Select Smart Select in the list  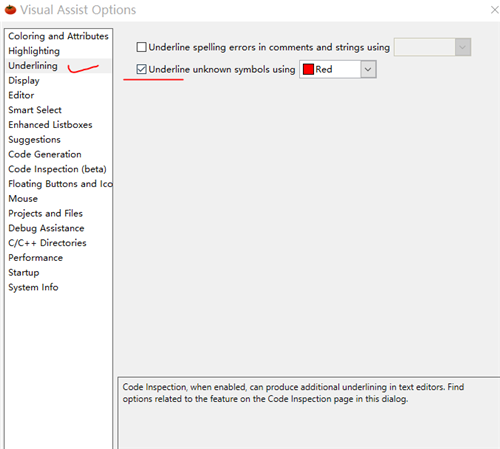coord(35,110)
